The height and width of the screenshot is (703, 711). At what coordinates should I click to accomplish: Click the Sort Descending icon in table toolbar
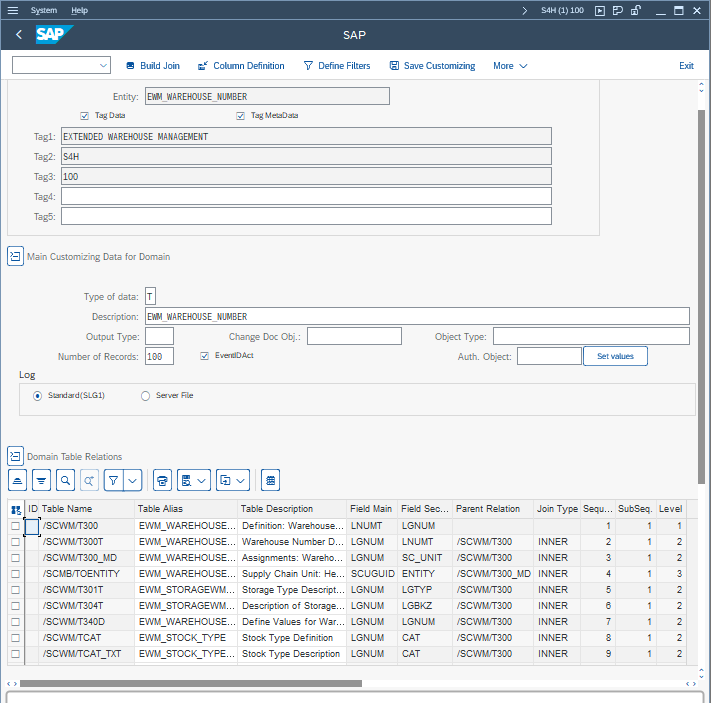tap(41, 480)
